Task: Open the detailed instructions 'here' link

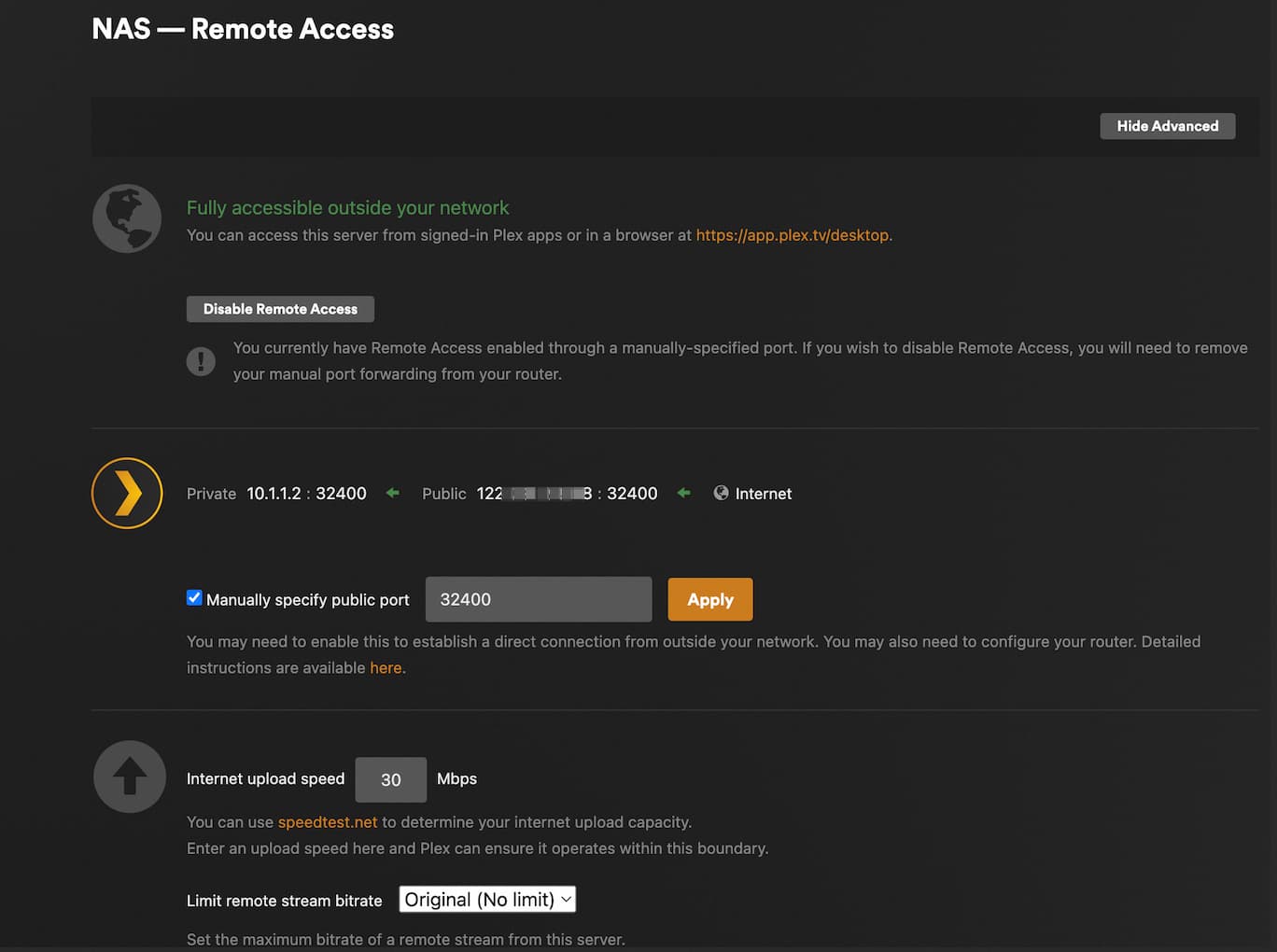Action: tap(386, 668)
